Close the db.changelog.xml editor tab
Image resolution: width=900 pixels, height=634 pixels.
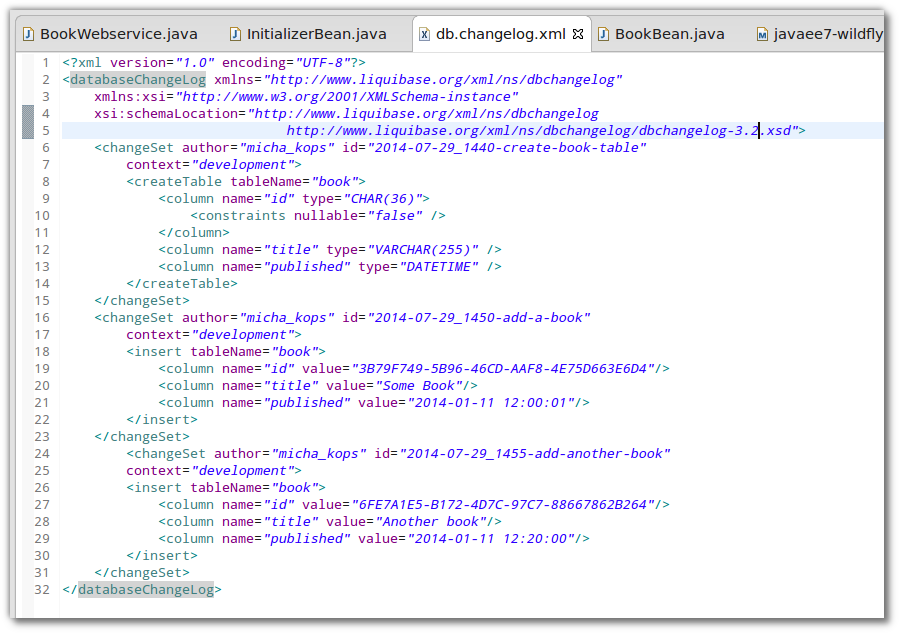pos(578,33)
